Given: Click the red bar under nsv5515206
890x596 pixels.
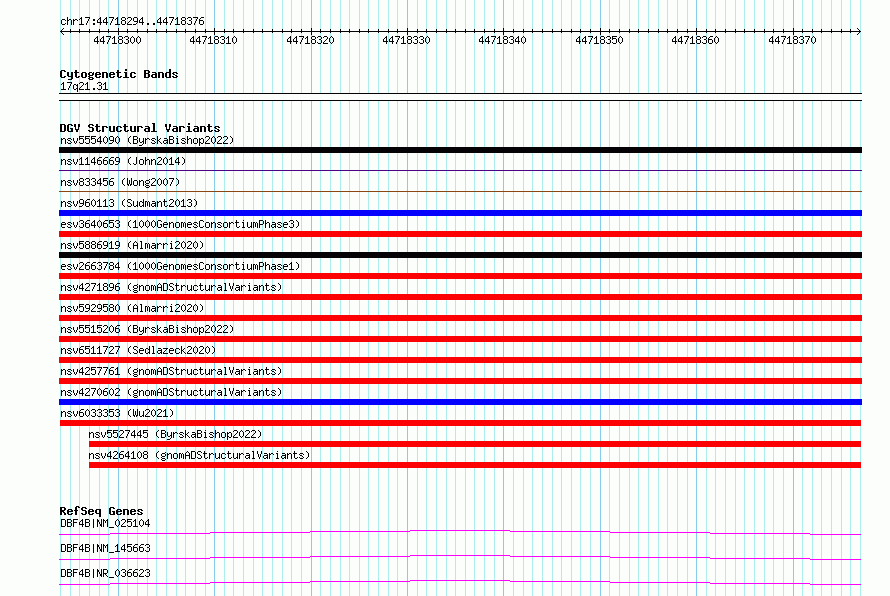Looking at the screenshot, I should point(460,339).
